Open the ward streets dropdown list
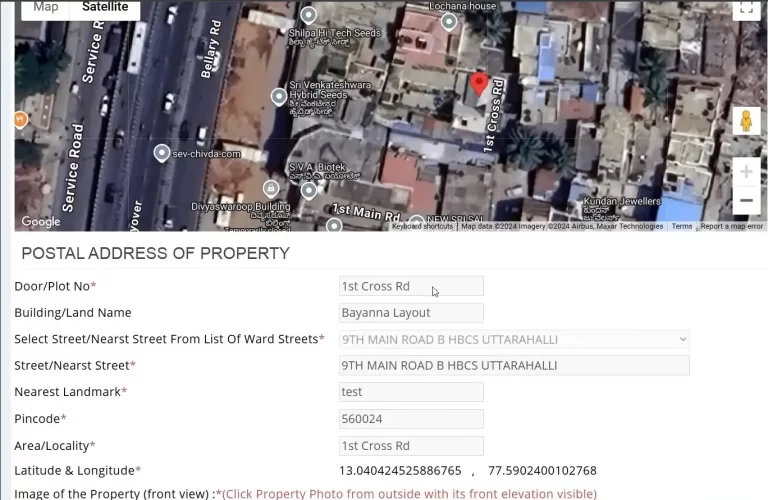 (514, 339)
